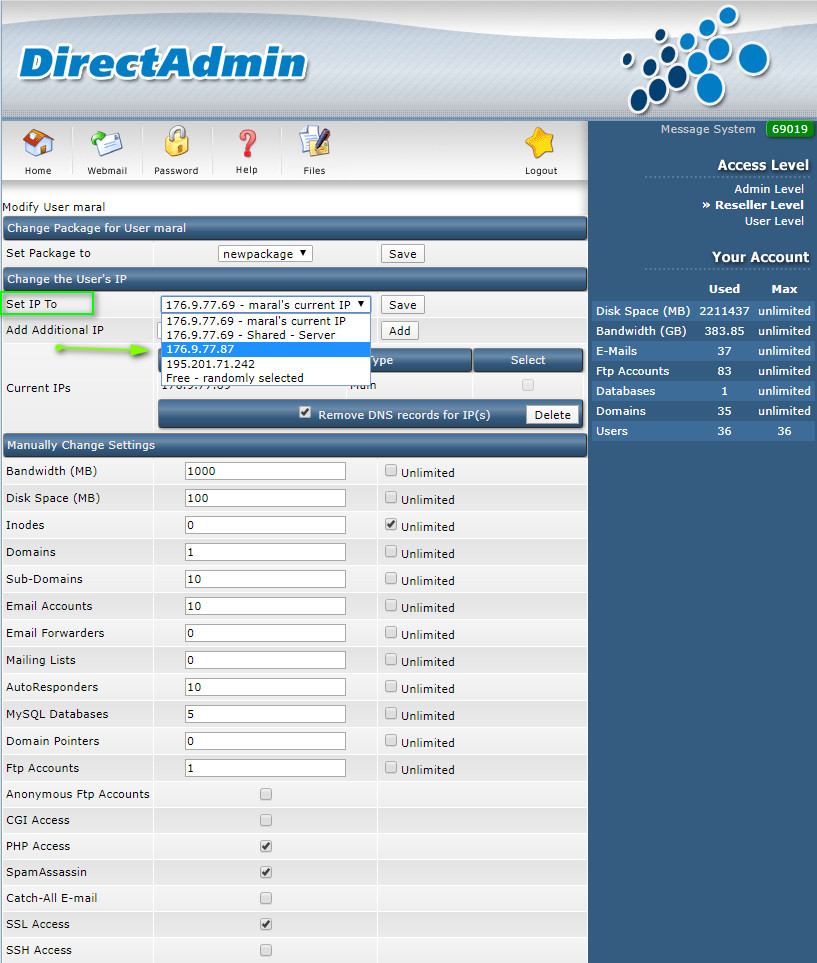Click the Ftp Accounts input field
This screenshot has height=963, width=817.
(x=265, y=768)
